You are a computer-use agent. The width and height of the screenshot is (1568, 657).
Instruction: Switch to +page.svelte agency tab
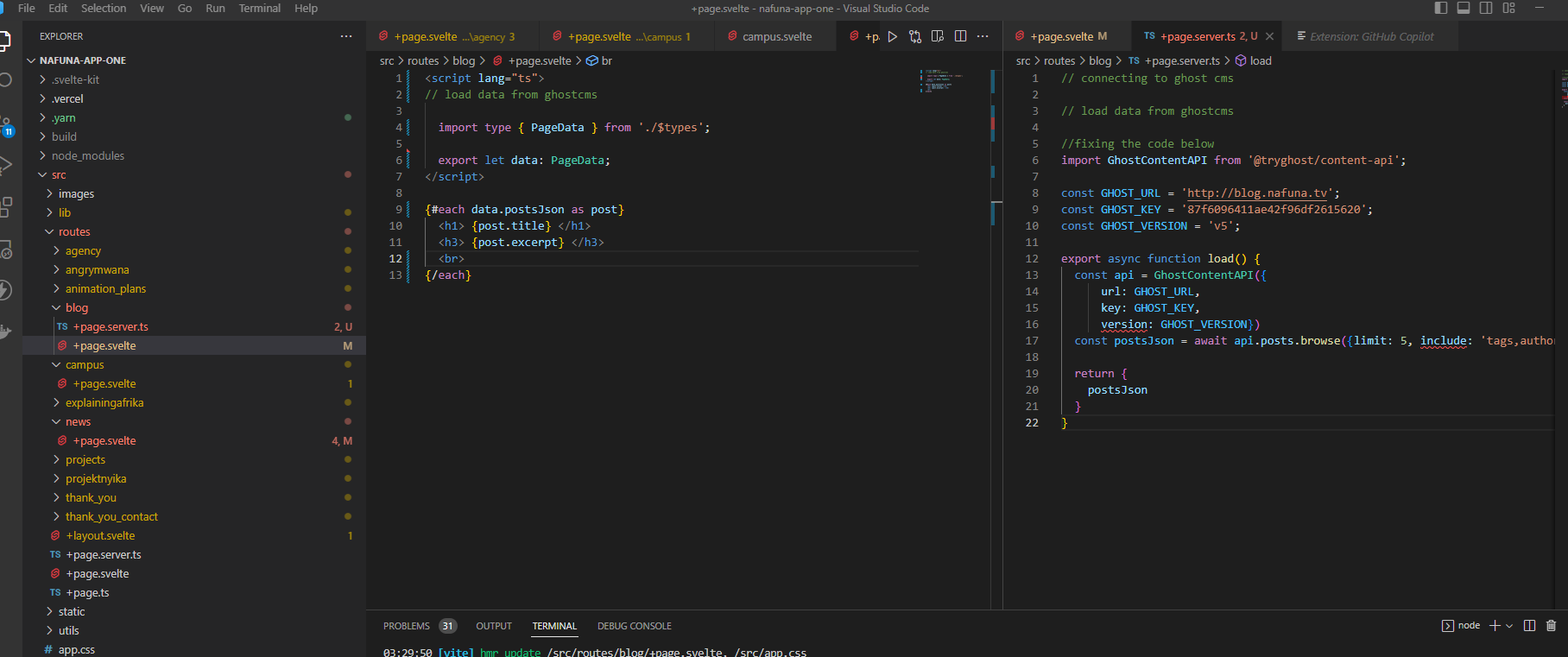[452, 36]
